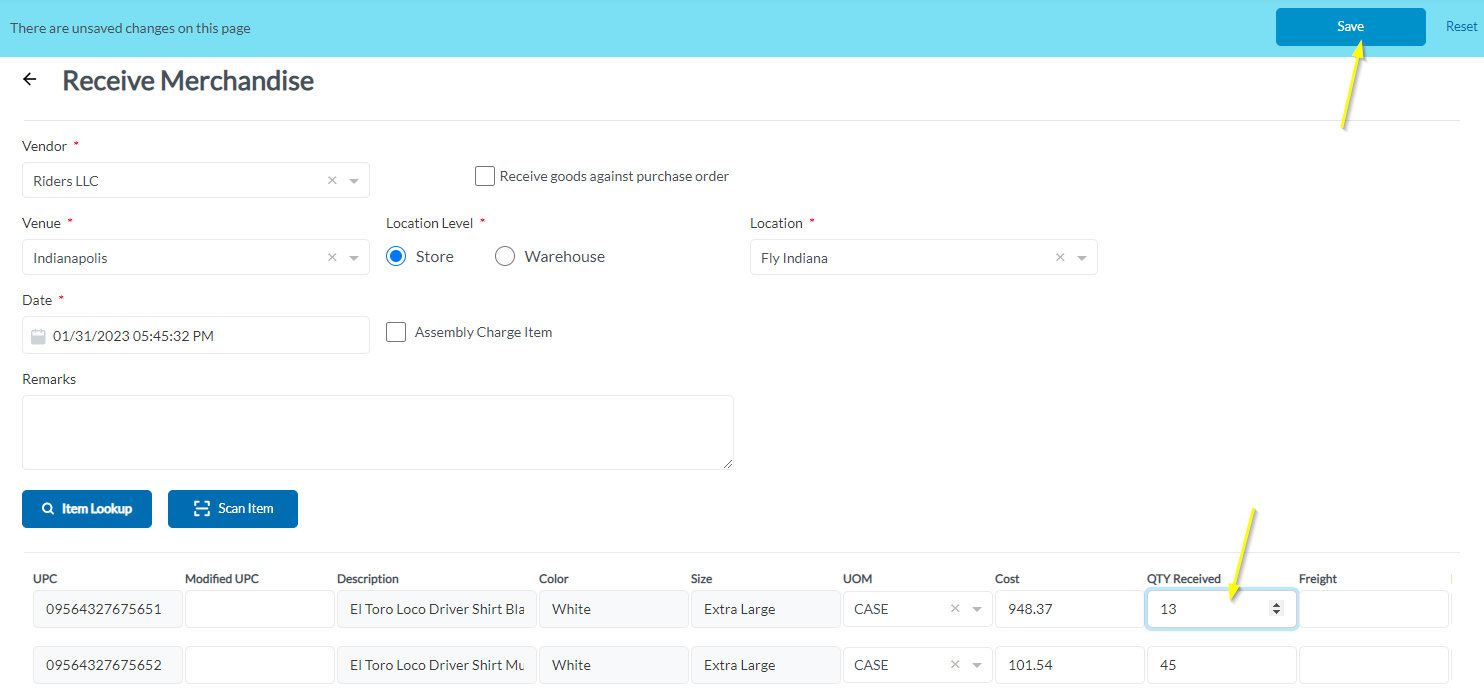Viewport: 1484px width, 695px height.
Task: Click QTY Received field showing 45
Action: click(x=1222, y=665)
